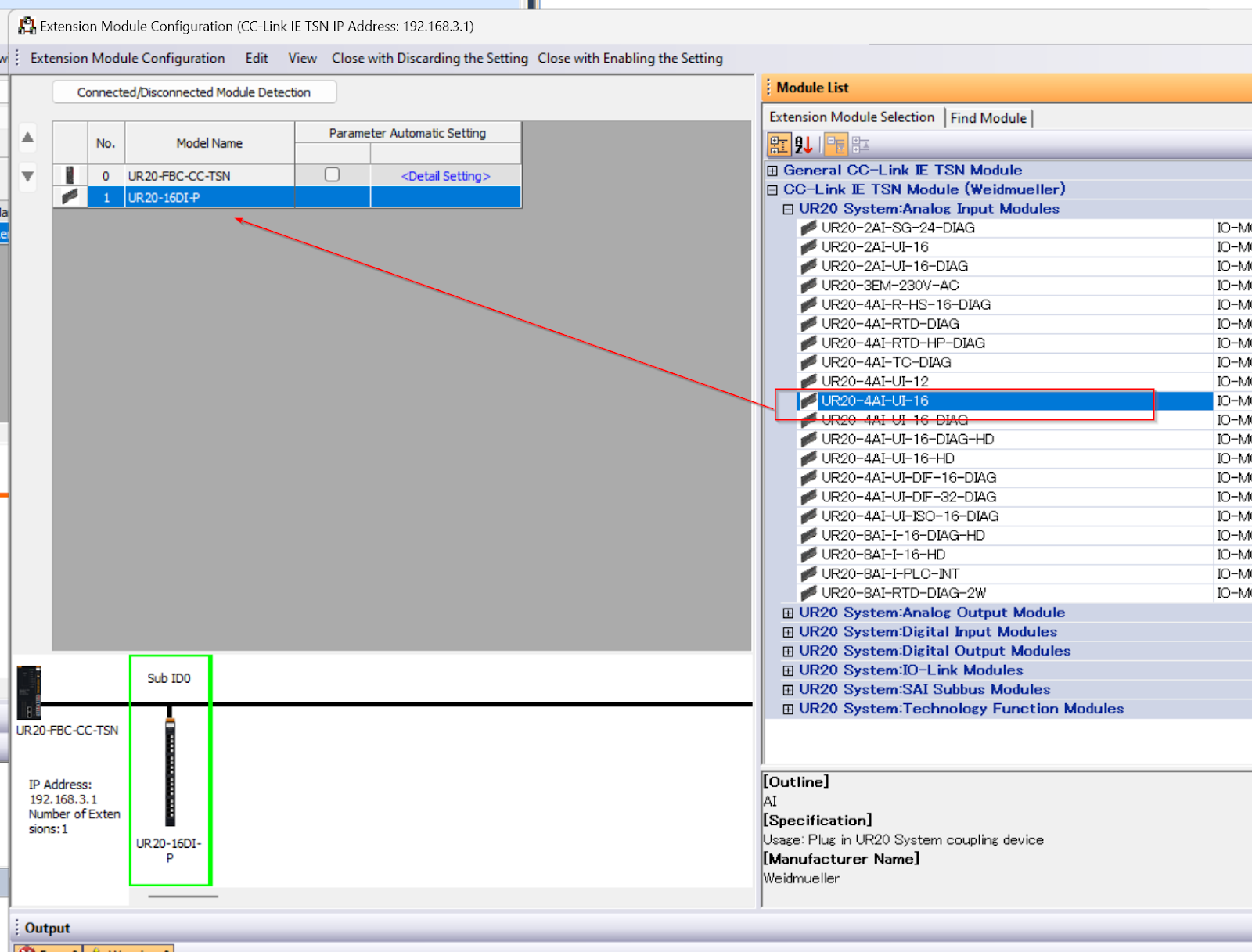Click the UR20-16DI-P module image in diagram
This screenshot has height=952, width=1252.
(170, 771)
